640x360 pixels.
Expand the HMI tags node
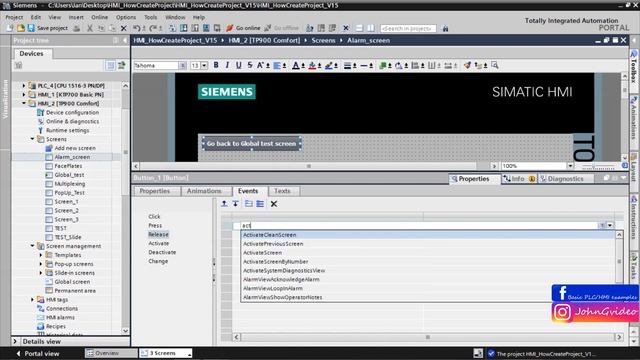click(x=32, y=300)
